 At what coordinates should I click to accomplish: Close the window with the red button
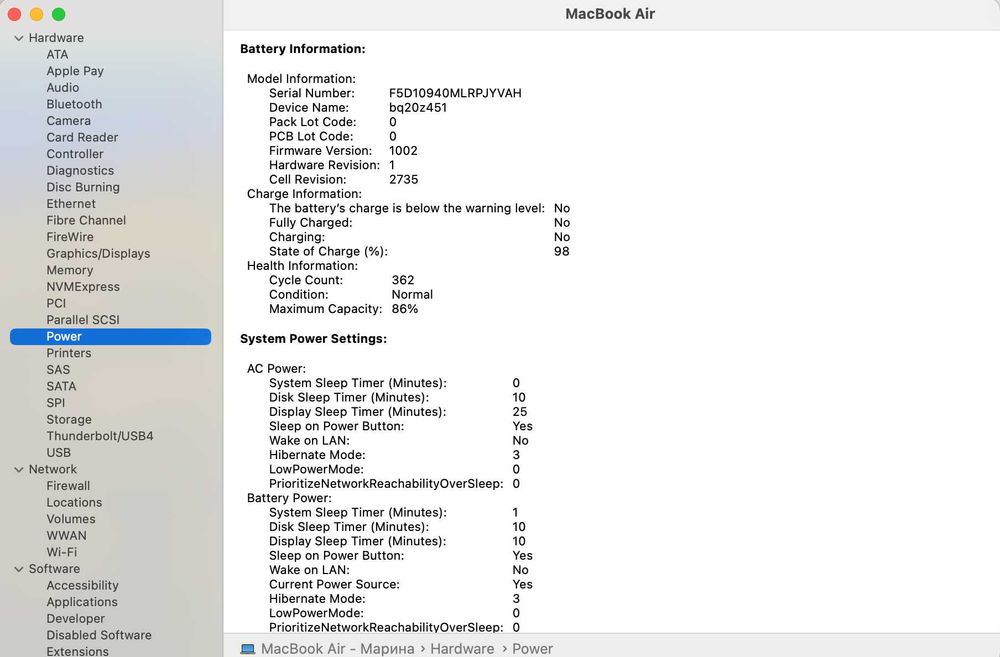click(15, 15)
